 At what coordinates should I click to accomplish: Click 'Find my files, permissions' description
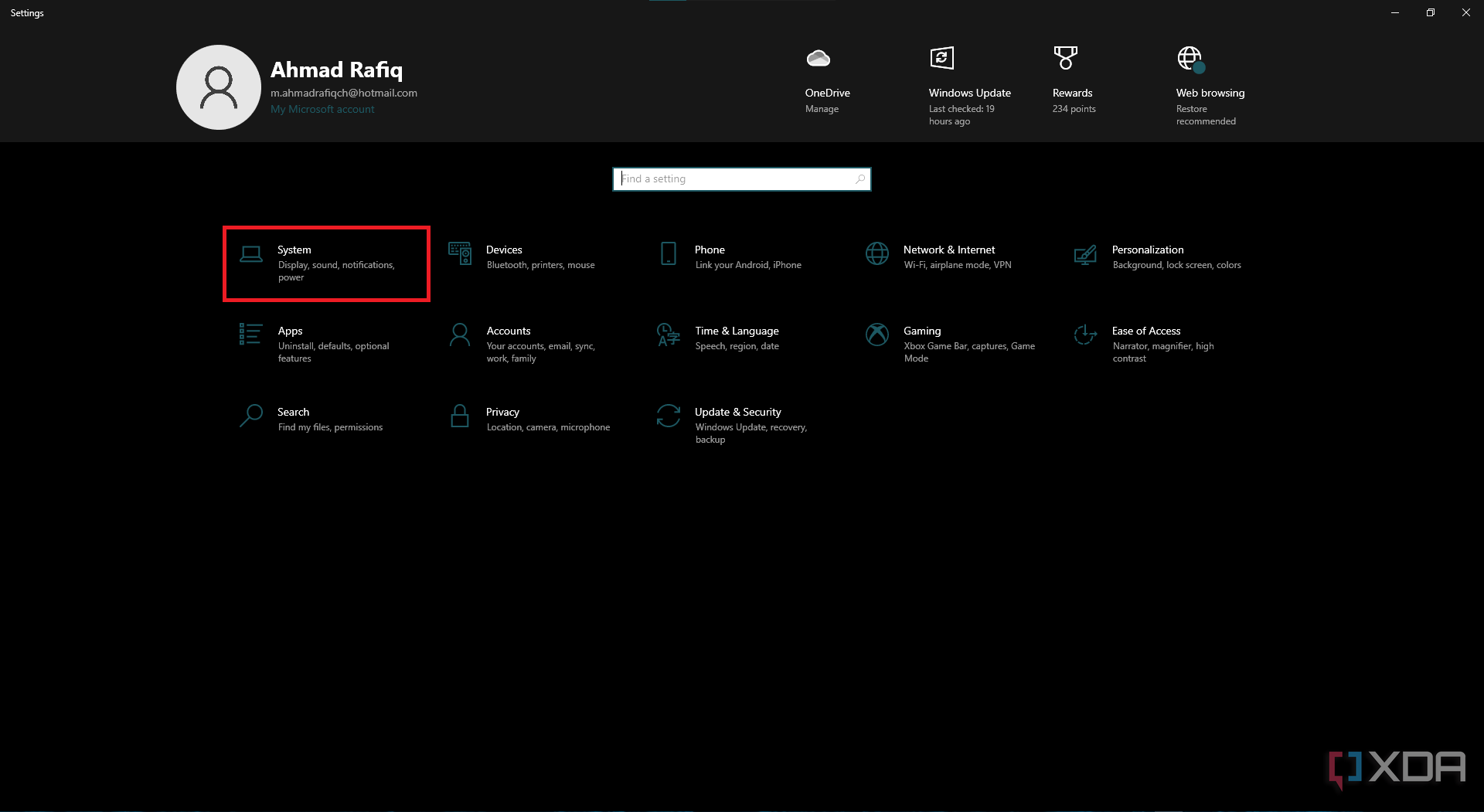[330, 427]
